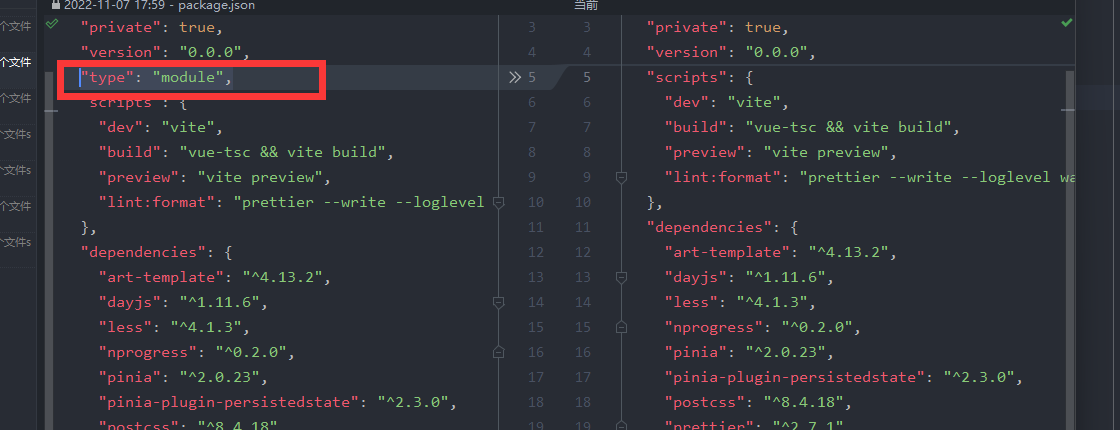Collapse the fold marker at left pane line 10

point(498,202)
